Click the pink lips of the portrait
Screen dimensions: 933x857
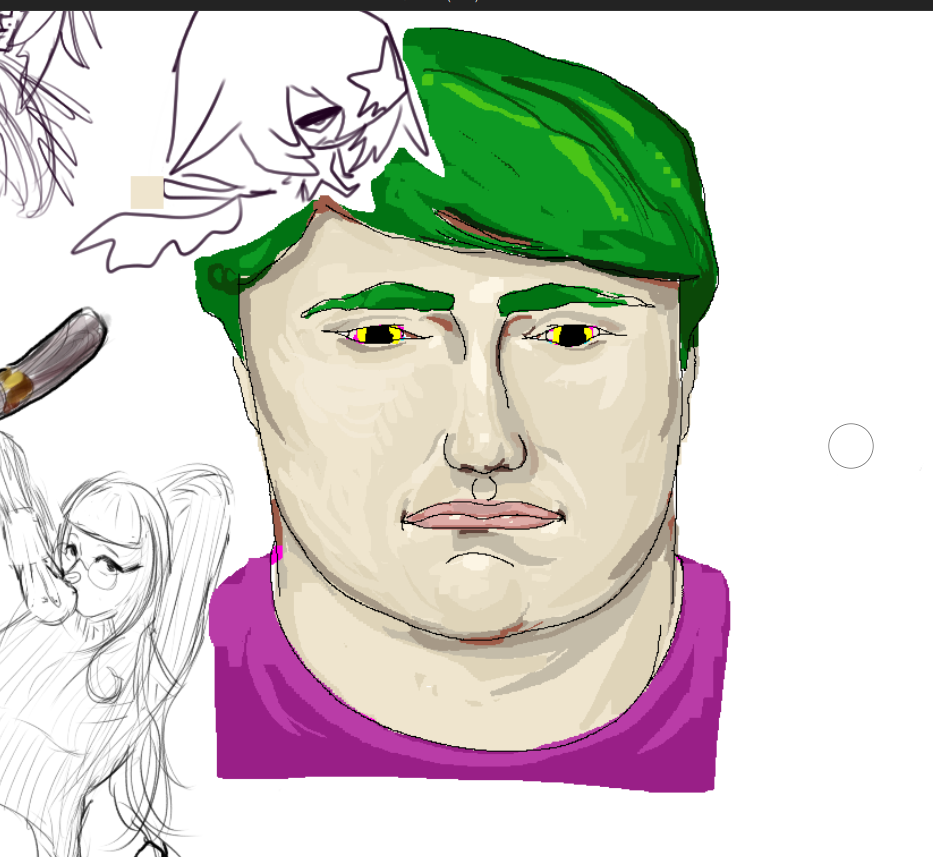(x=483, y=515)
